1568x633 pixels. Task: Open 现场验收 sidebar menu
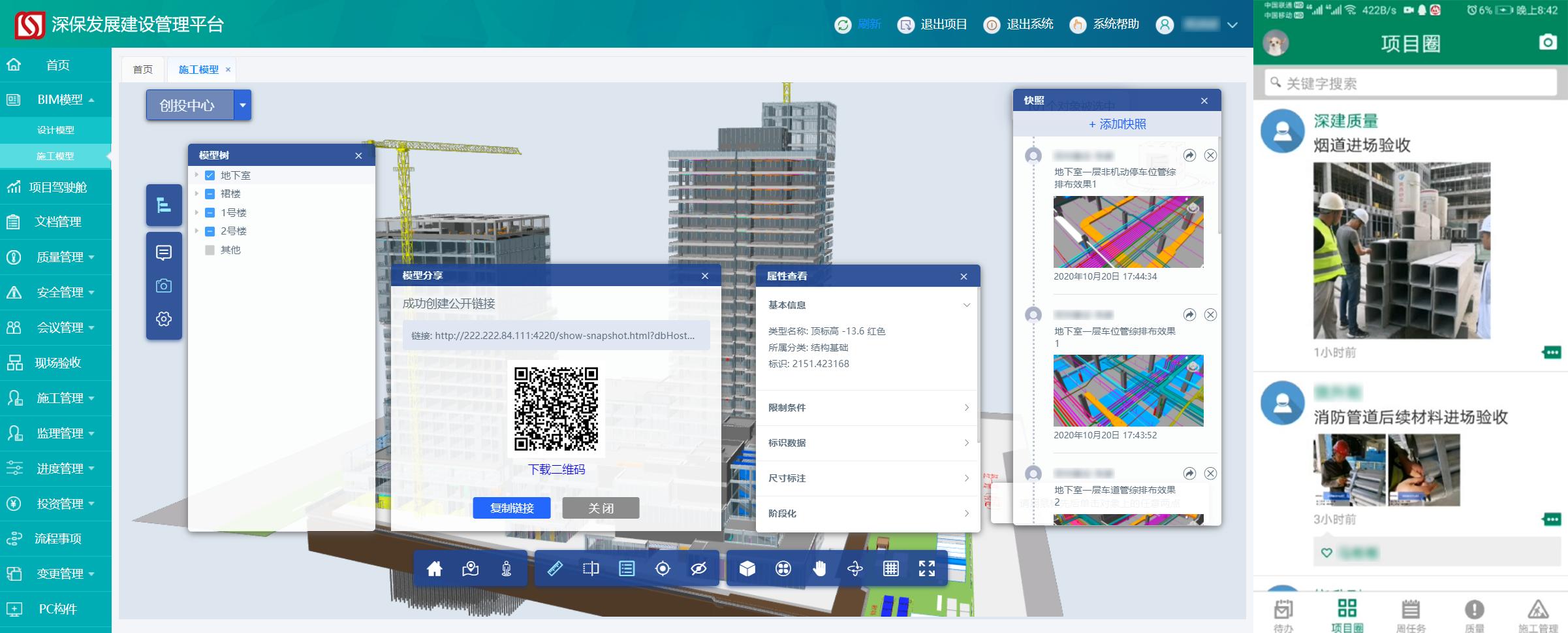(55, 363)
